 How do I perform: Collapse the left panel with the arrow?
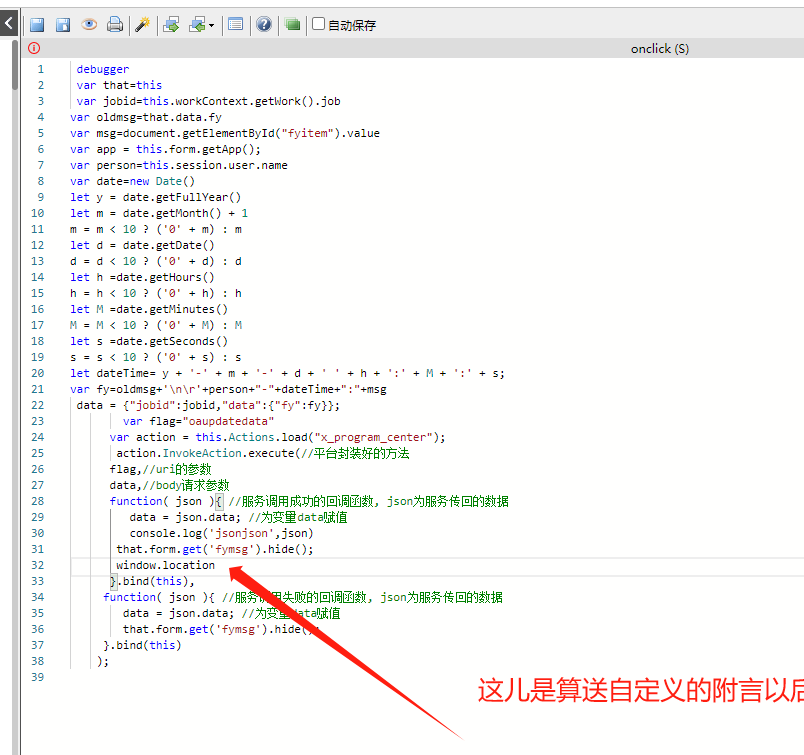8,20
